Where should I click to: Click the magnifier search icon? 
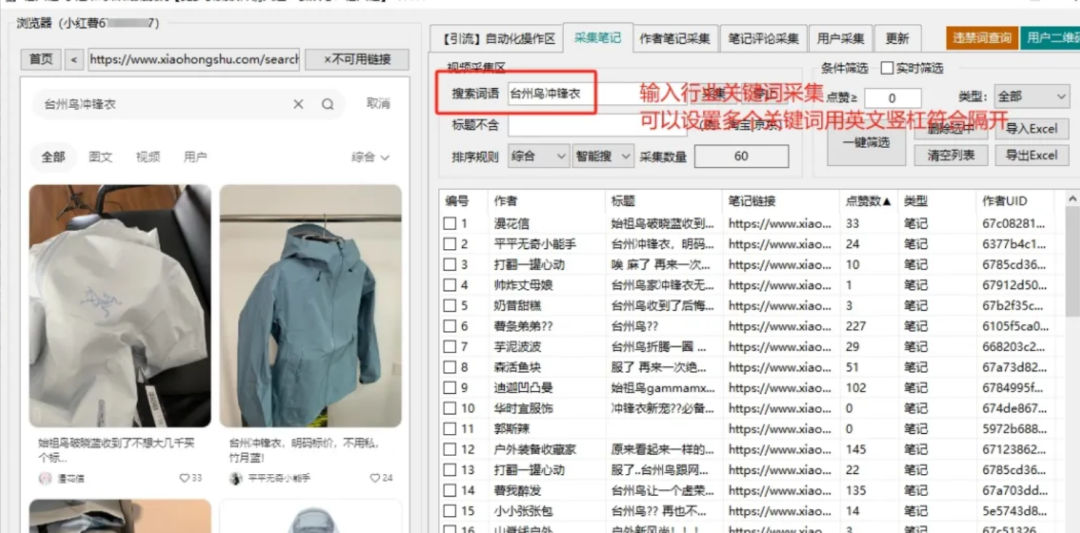pos(328,104)
